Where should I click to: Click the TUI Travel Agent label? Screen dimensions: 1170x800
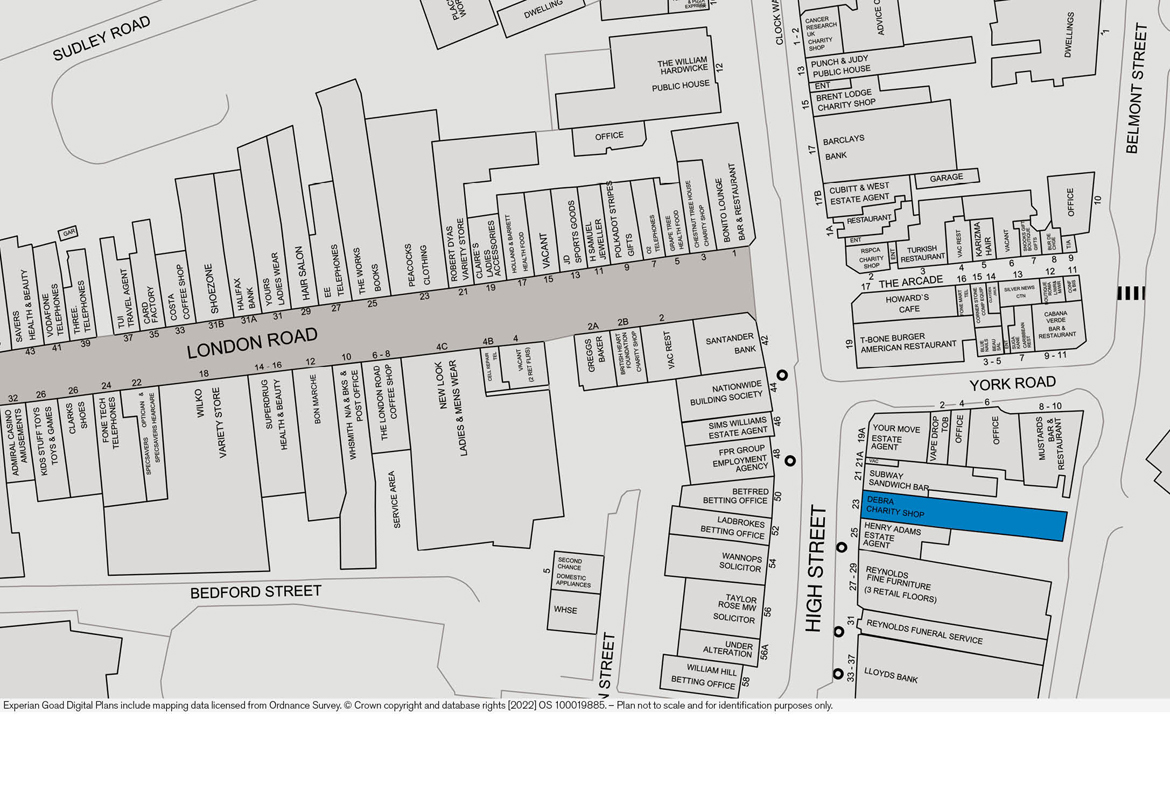[x=125, y=300]
